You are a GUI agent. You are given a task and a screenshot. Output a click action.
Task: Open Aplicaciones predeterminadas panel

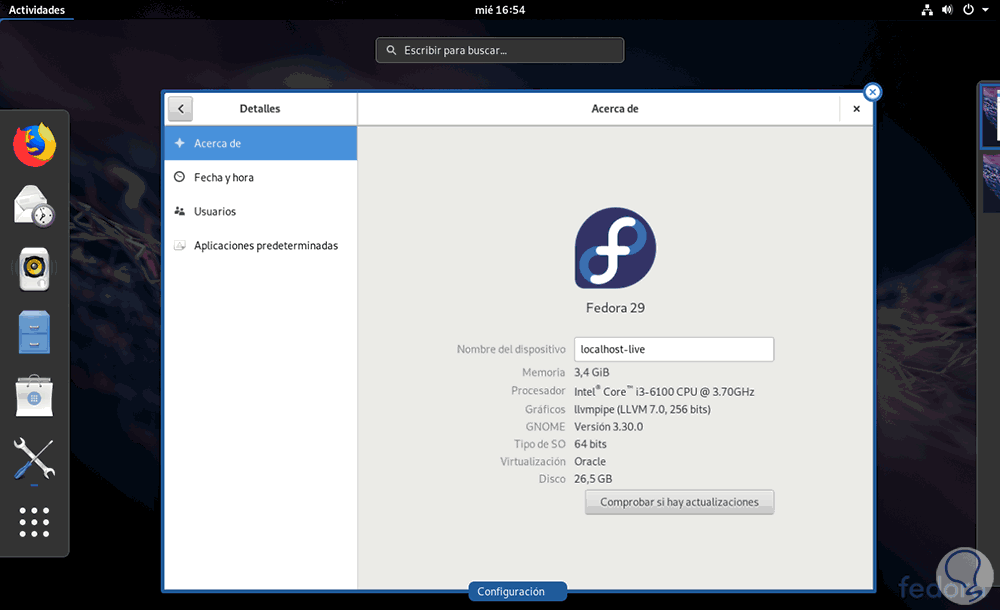tap(260, 246)
